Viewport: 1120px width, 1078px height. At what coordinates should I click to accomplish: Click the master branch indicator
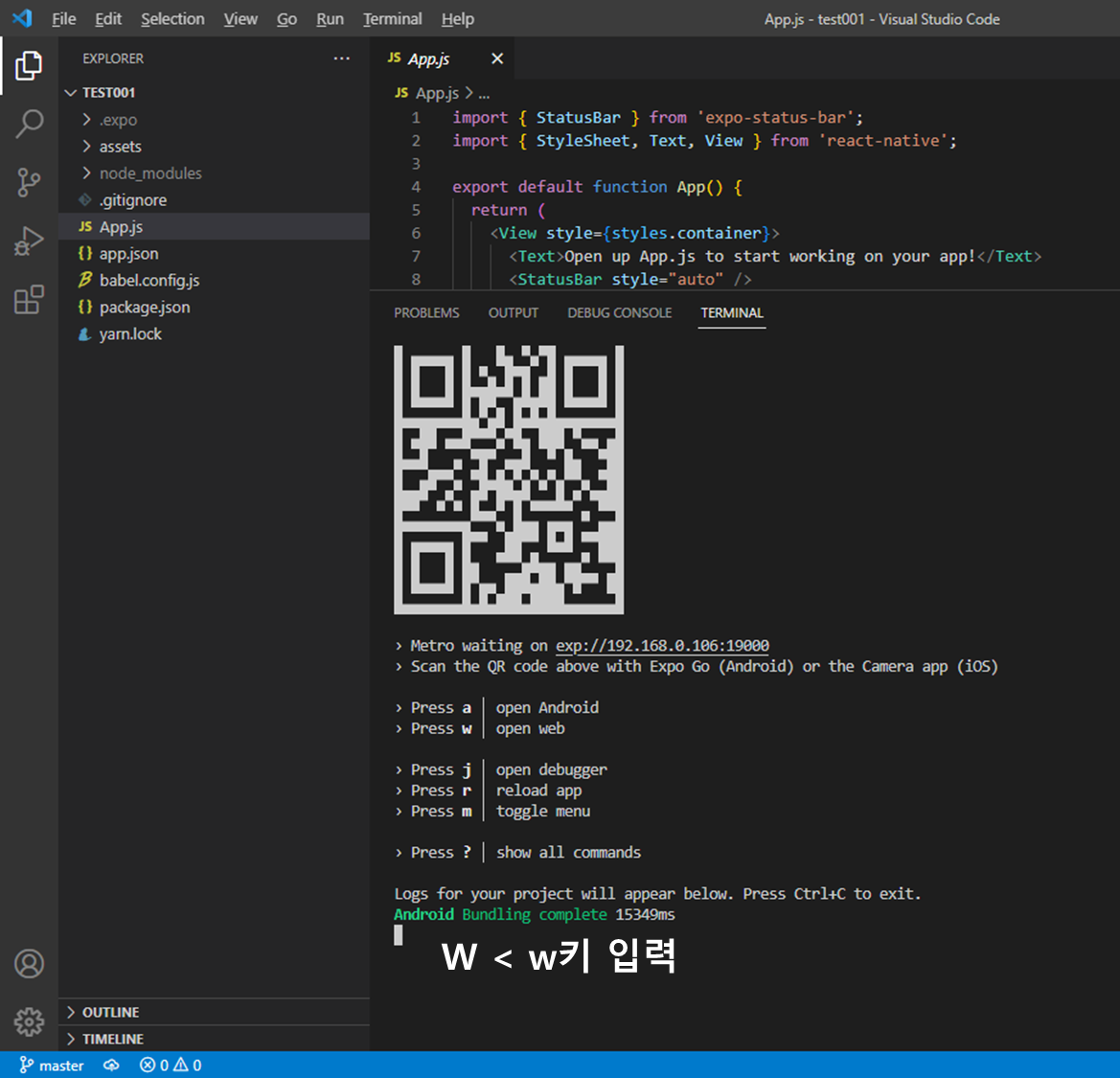(x=52, y=1066)
